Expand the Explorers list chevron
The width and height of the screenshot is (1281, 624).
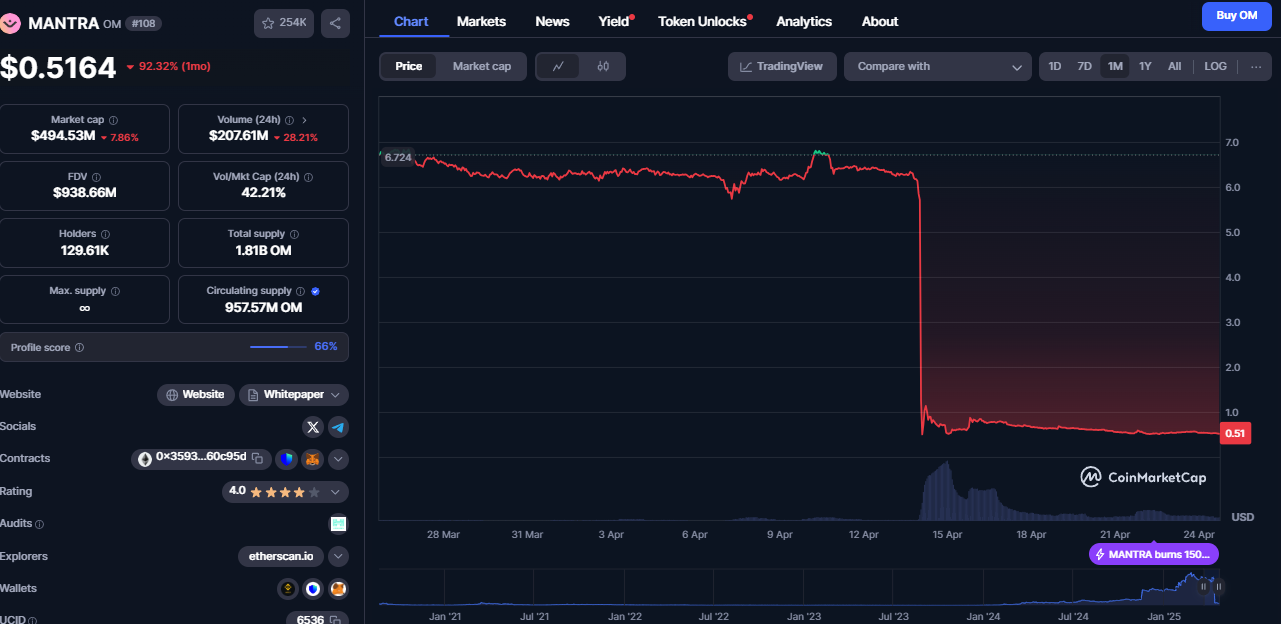[x=338, y=556]
